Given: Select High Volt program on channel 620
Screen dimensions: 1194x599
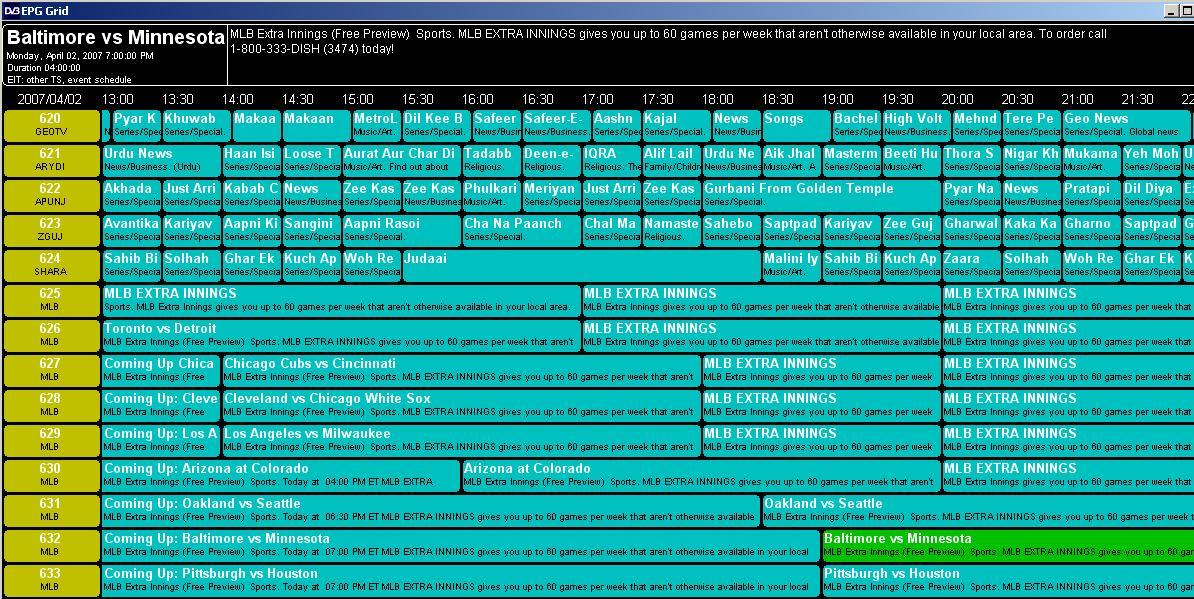Looking at the screenshot, I should point(916,126).
